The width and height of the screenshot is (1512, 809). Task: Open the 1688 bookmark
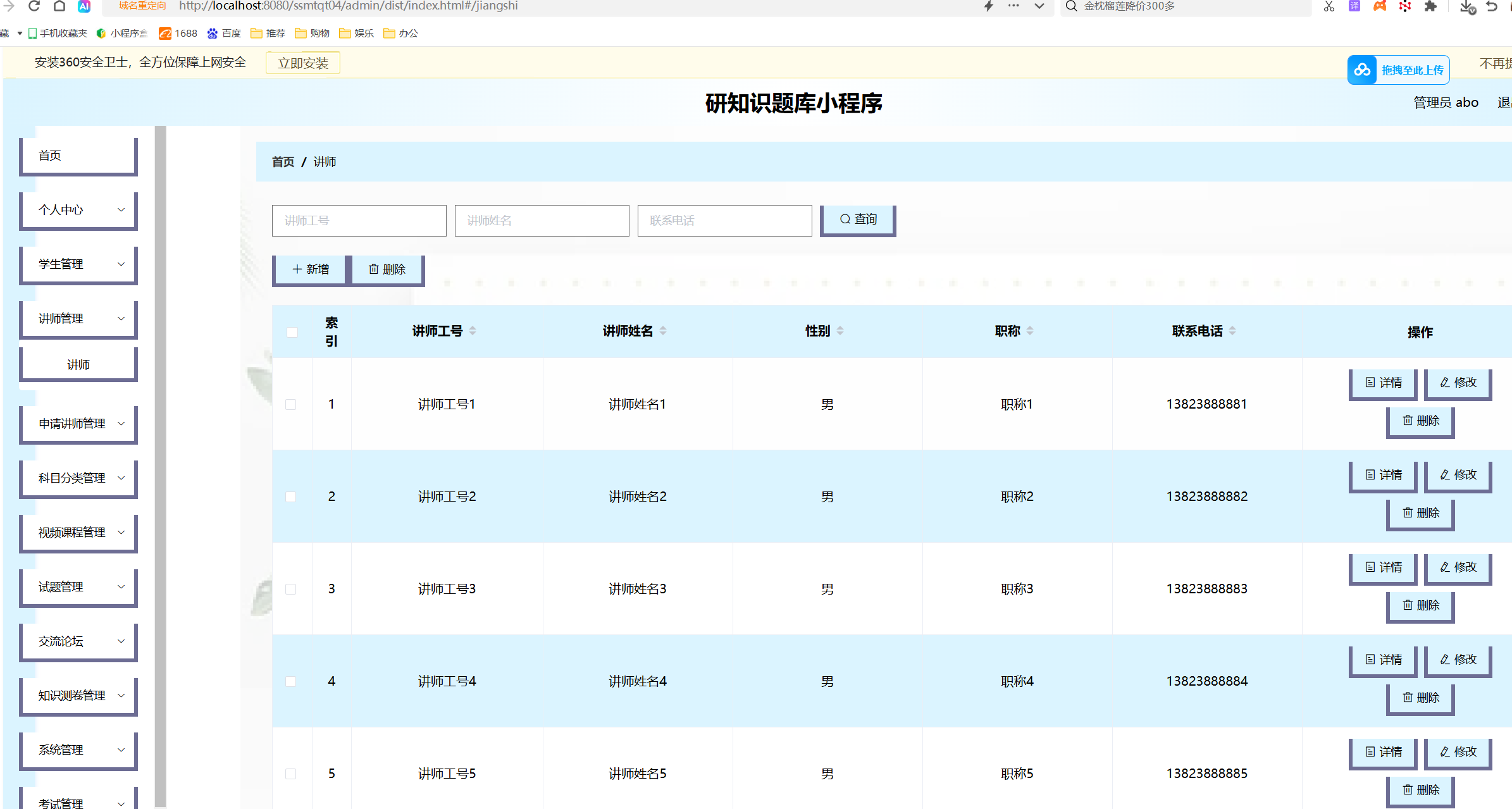(178, 33)
